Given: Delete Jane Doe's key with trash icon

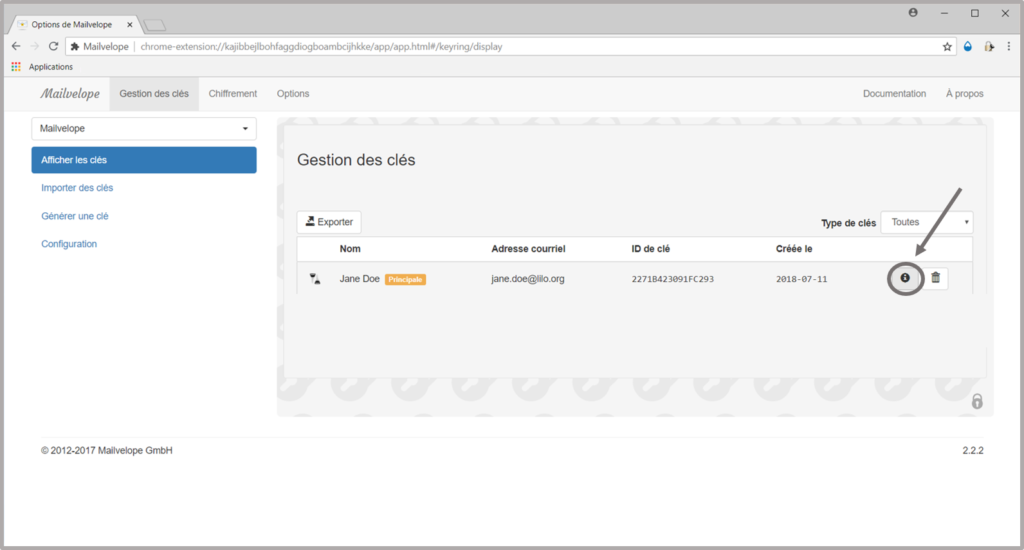Looking at the screenshot, I should coord(935,278).
